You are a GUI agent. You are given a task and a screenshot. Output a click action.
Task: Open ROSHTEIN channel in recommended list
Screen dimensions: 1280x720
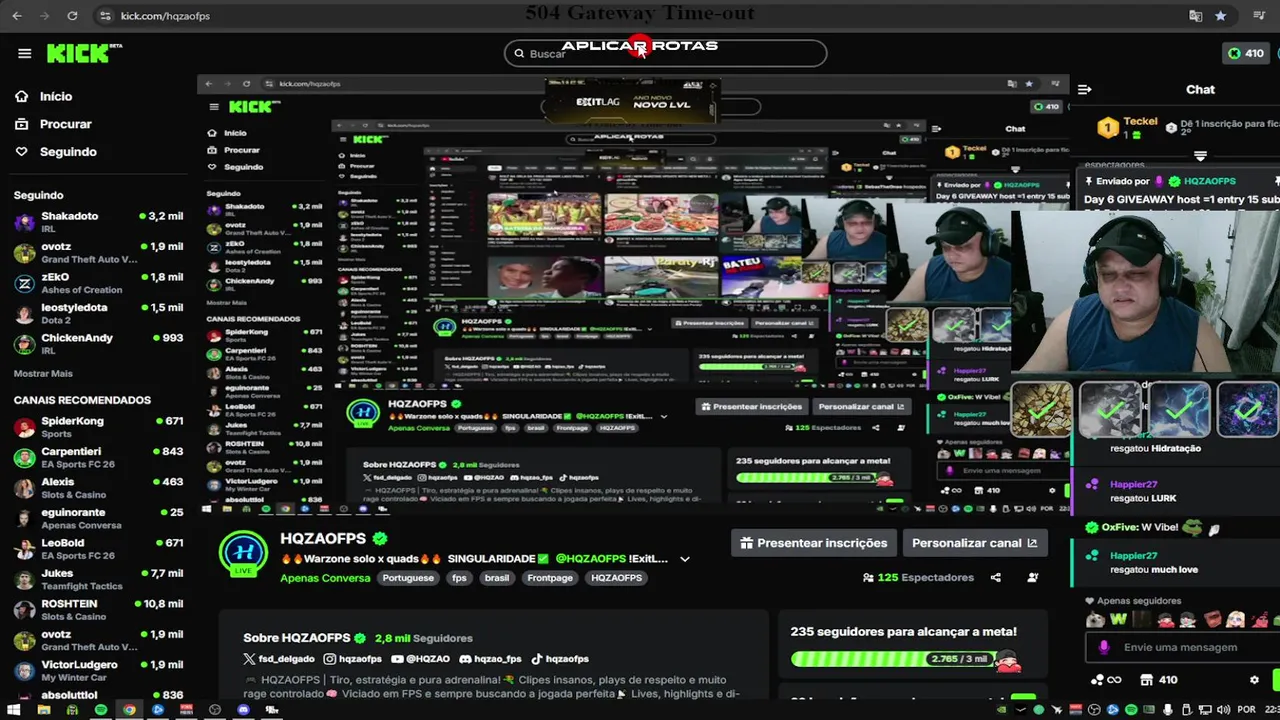(x=99, y=610)
